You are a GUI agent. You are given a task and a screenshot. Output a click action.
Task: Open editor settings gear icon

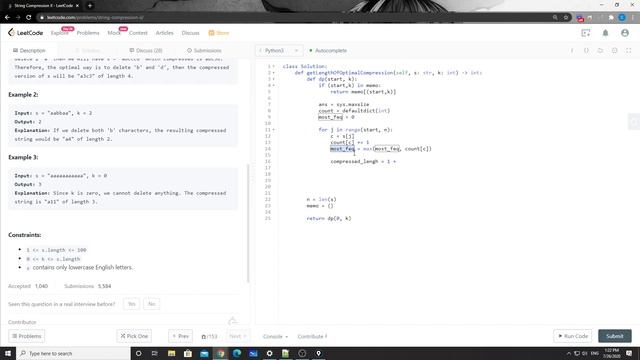point(614,51)
